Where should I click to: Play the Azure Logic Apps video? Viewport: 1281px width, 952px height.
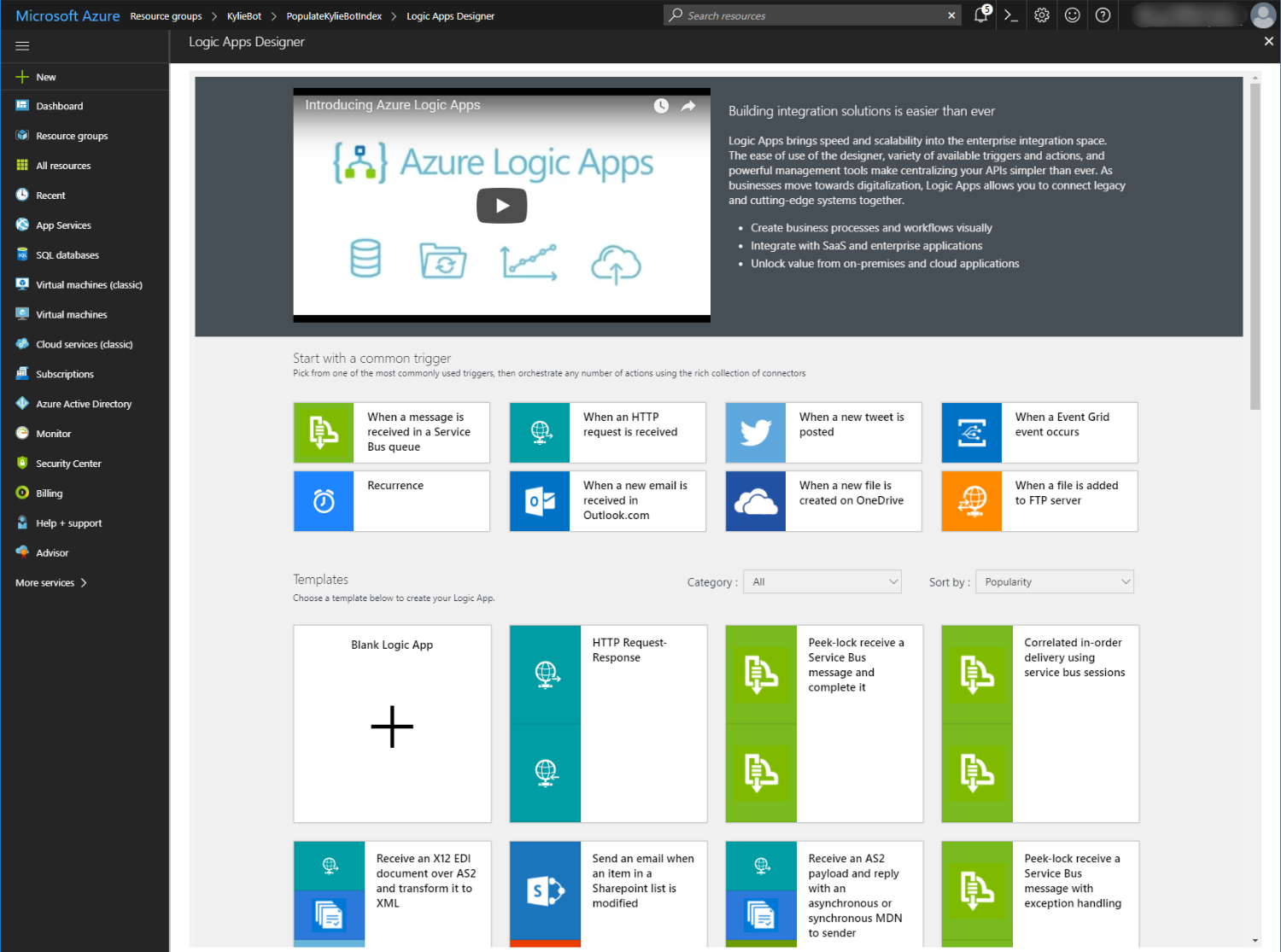tap(501, 206)
